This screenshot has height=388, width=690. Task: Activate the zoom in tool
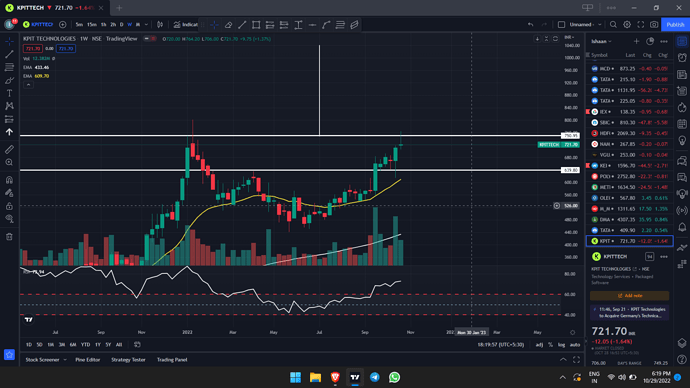[x=9, y=162]
